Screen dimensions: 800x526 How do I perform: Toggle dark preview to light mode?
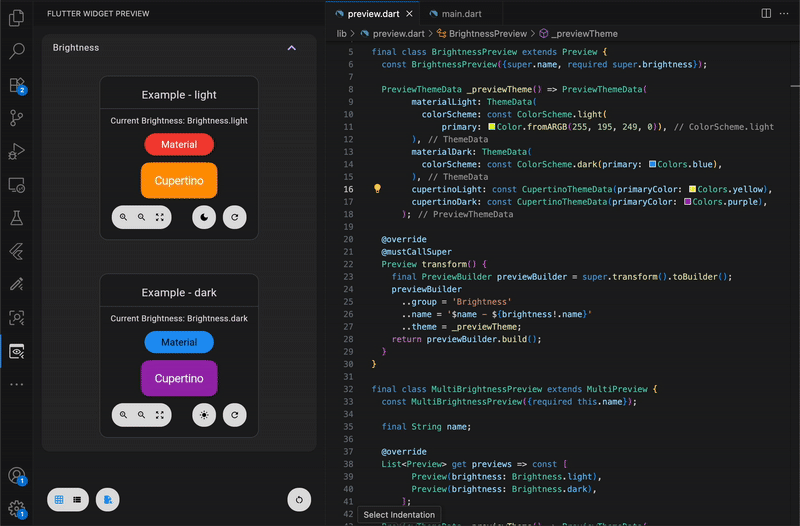204,414
